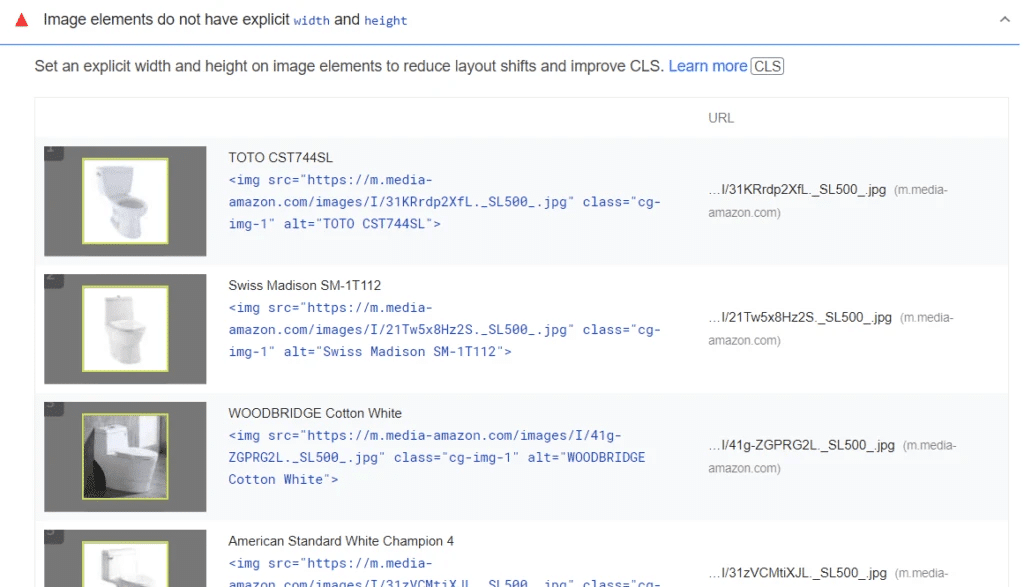The width and height of the screenshot is (1024, 587).
Task: Click the American Standard Champion 4 thumbnail
Action: click(x=125, y=565)
